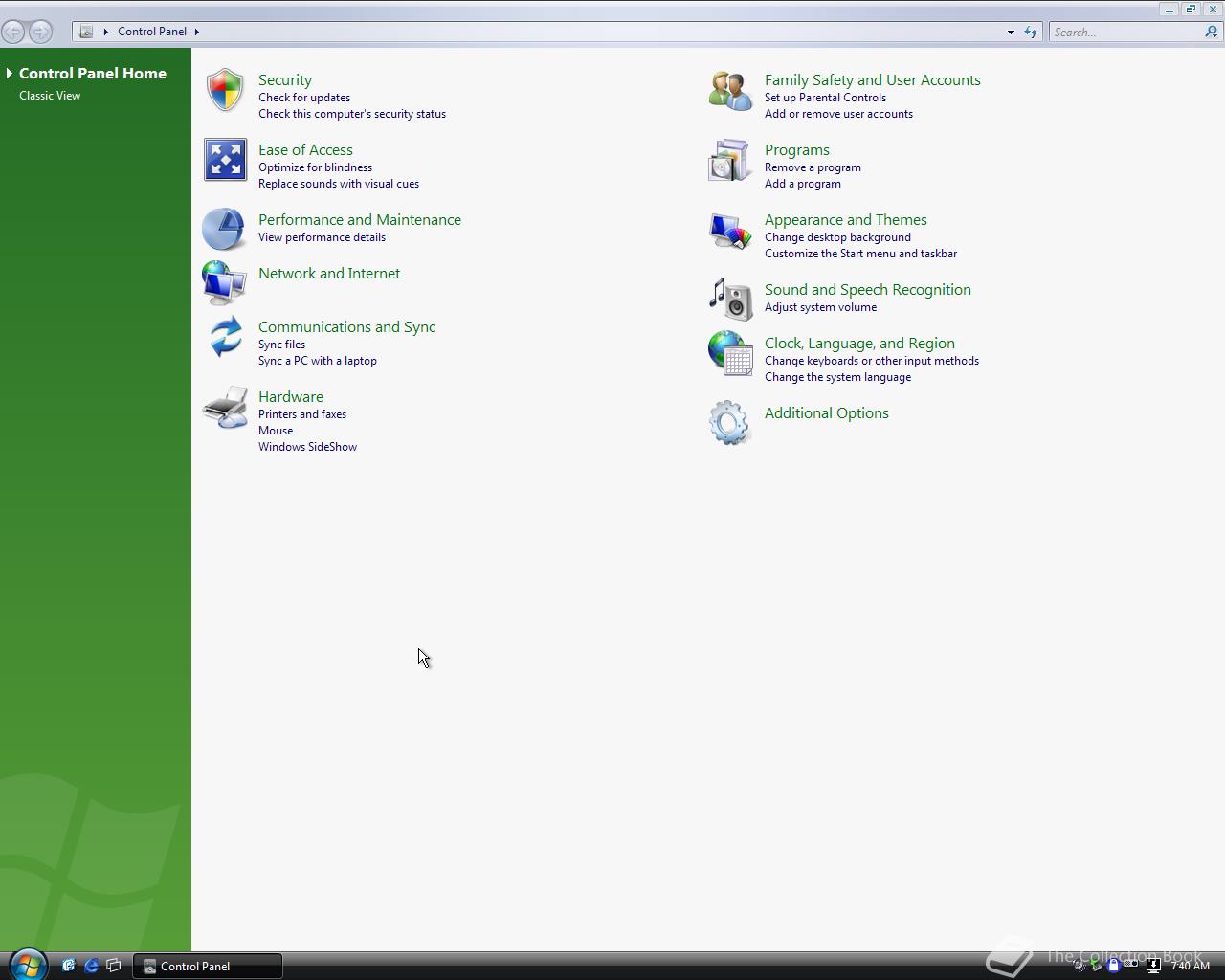Open Network and Internet heading
Viewport: 1225px width, 980px height.
point(329,274)
